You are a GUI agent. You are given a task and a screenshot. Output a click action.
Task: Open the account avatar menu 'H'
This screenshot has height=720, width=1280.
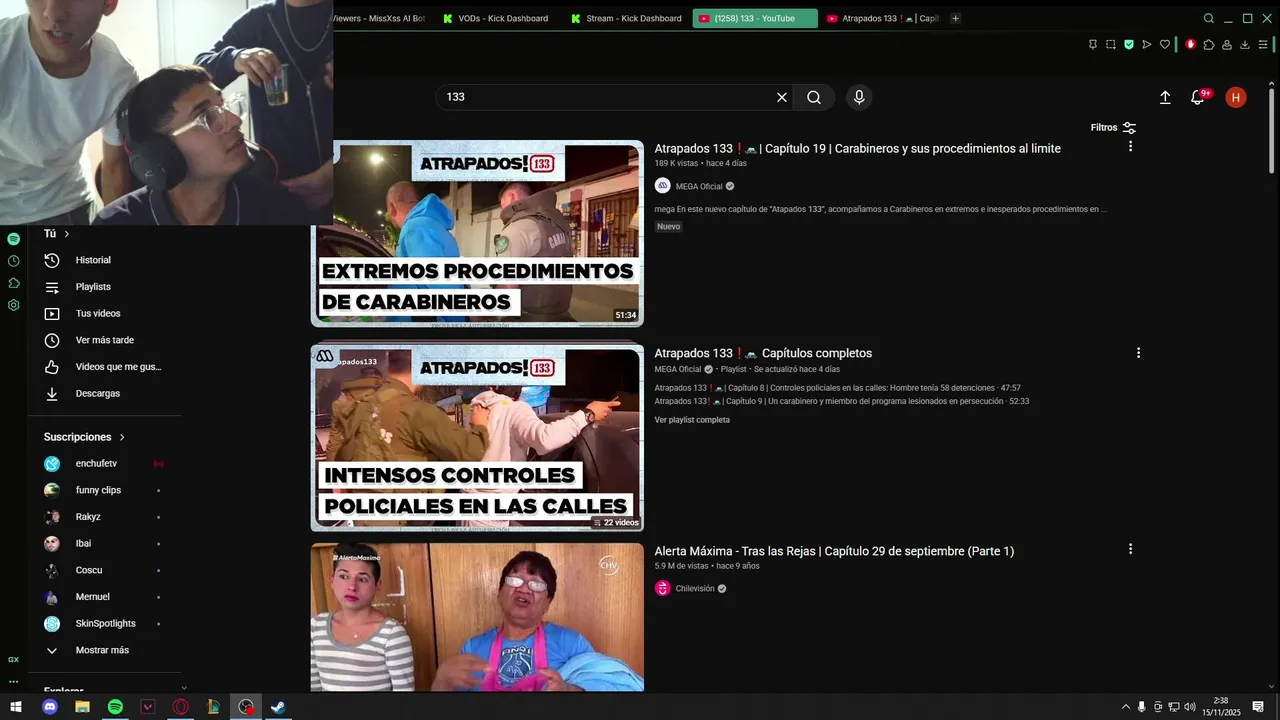(1236, 97)
